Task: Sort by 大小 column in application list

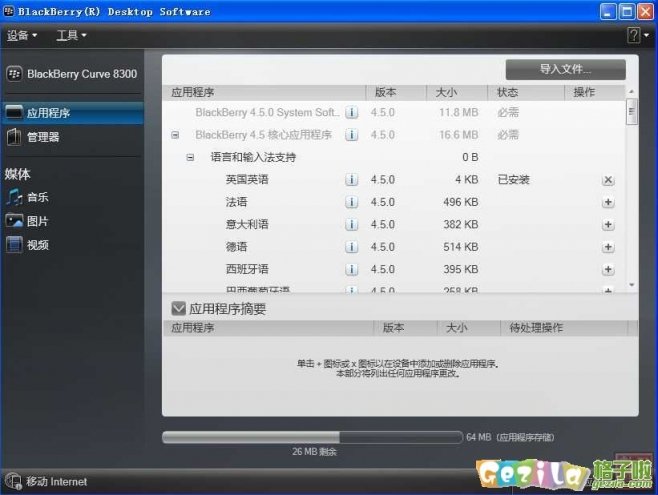Action: 457,92
